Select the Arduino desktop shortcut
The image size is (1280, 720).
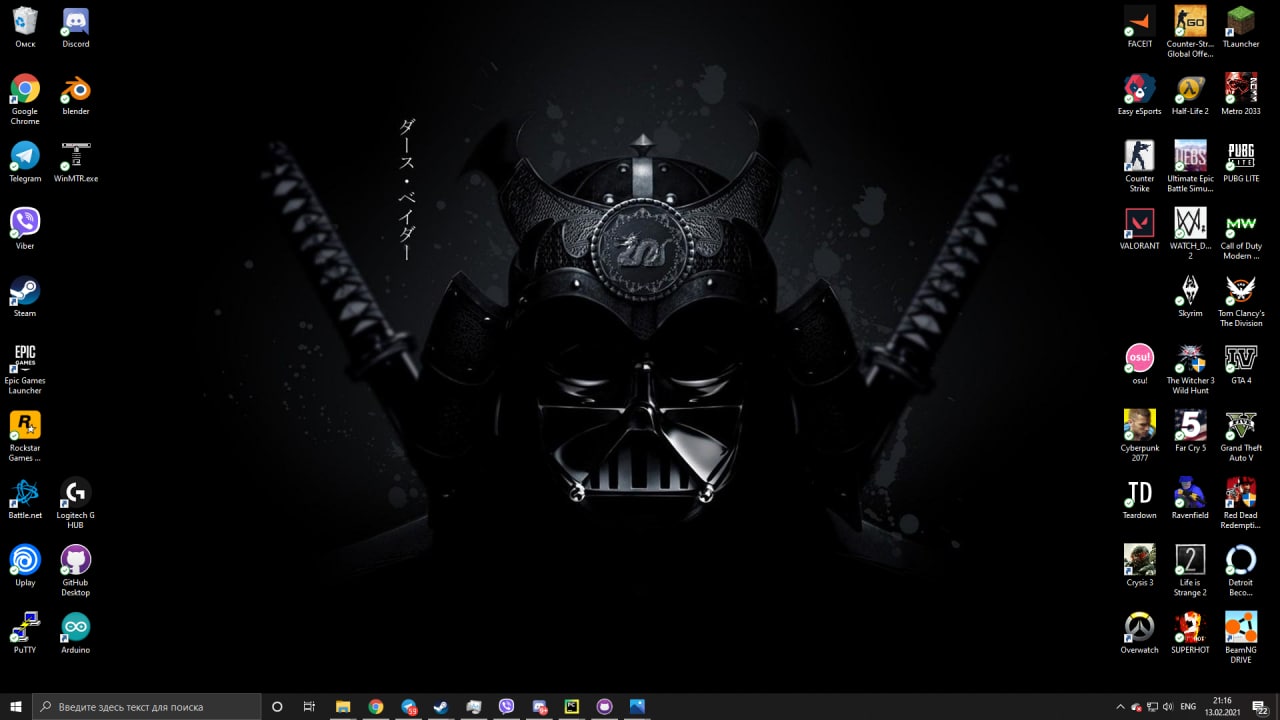coord(76,632)
